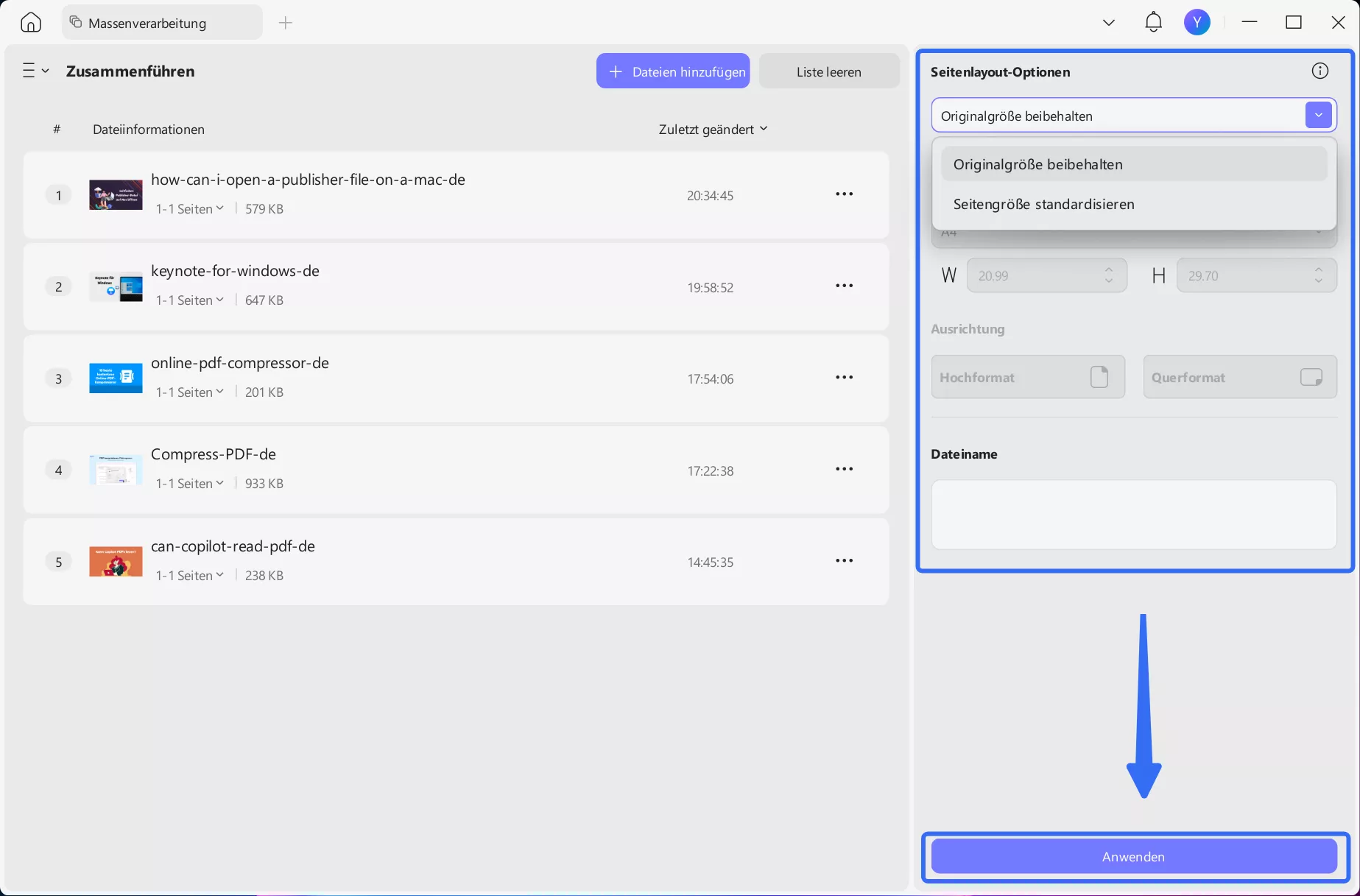The height and width of the screenshot is (896, 1360).
Task: Show info for Seitenlayout-Optionen
Action: point(1320,71)
